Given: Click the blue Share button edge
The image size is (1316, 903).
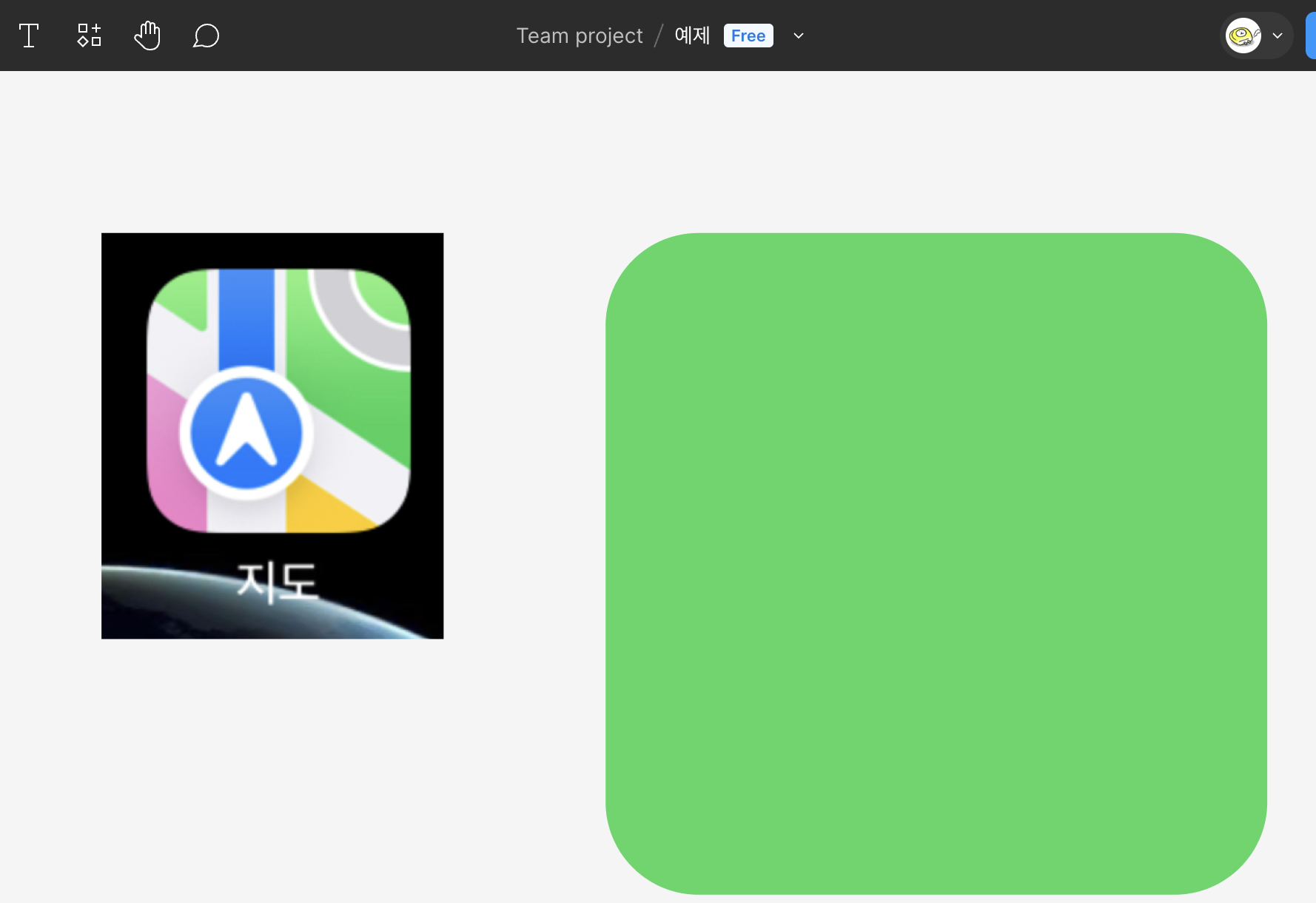Looking at the screenshot, I should coord(1311,36).
